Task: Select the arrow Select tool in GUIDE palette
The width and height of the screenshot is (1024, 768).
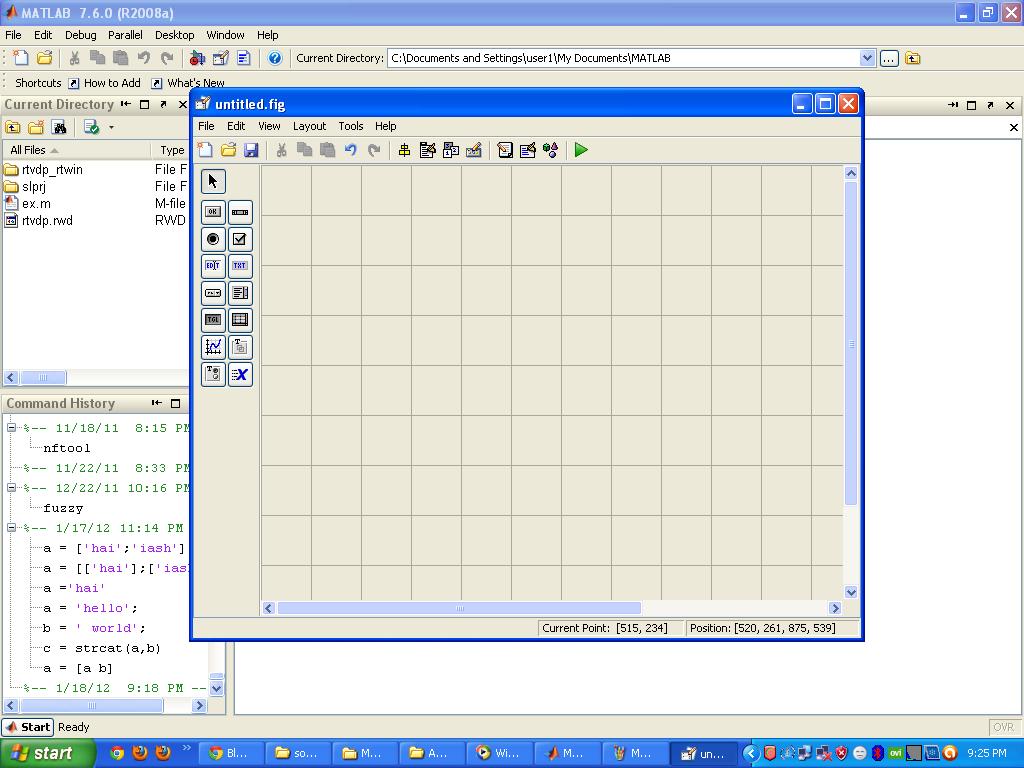Action: coord(213,182)
